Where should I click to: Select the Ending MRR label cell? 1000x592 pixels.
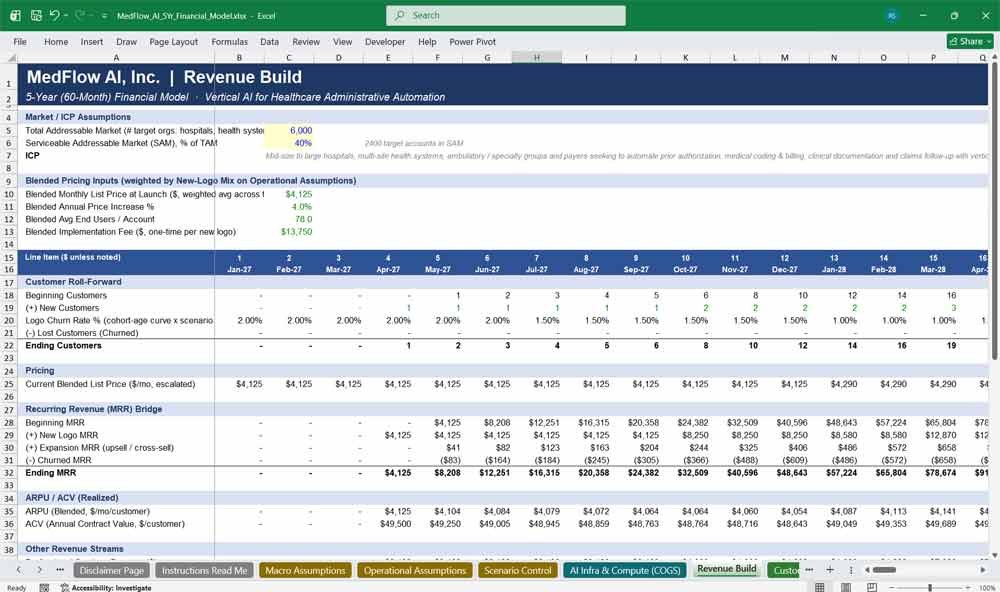click(116, 473)
